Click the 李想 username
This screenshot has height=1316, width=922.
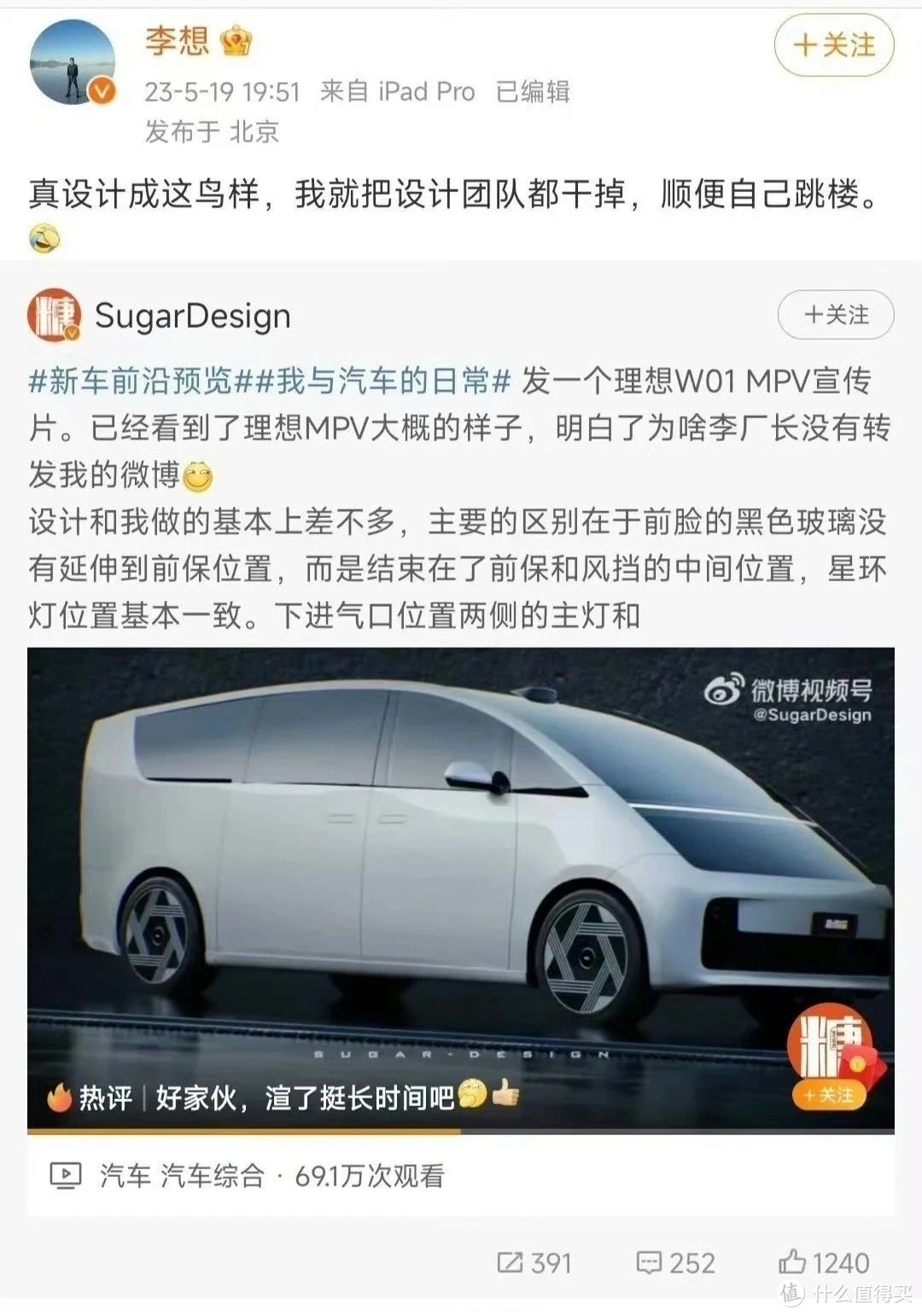tap(177, 41)
